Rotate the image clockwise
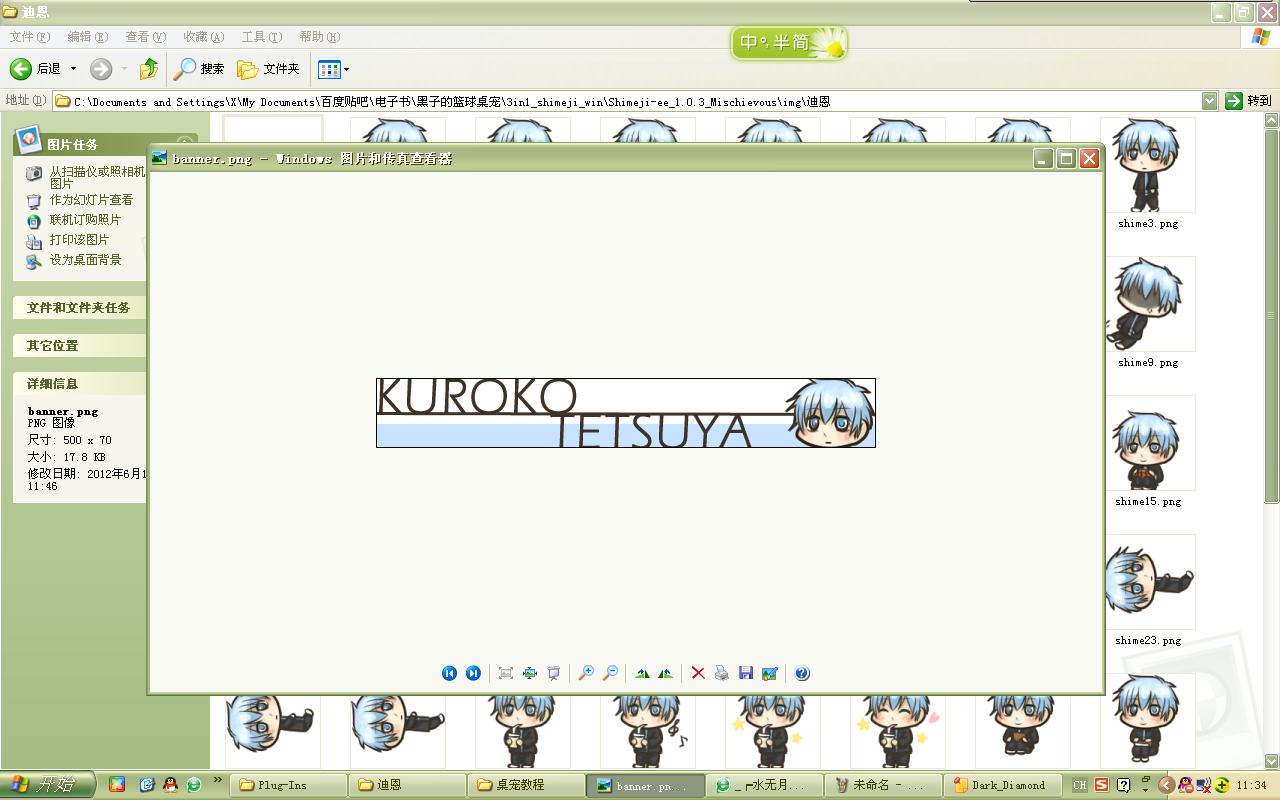This screenshot has width=1280, height=800. (x=642, y=673)
